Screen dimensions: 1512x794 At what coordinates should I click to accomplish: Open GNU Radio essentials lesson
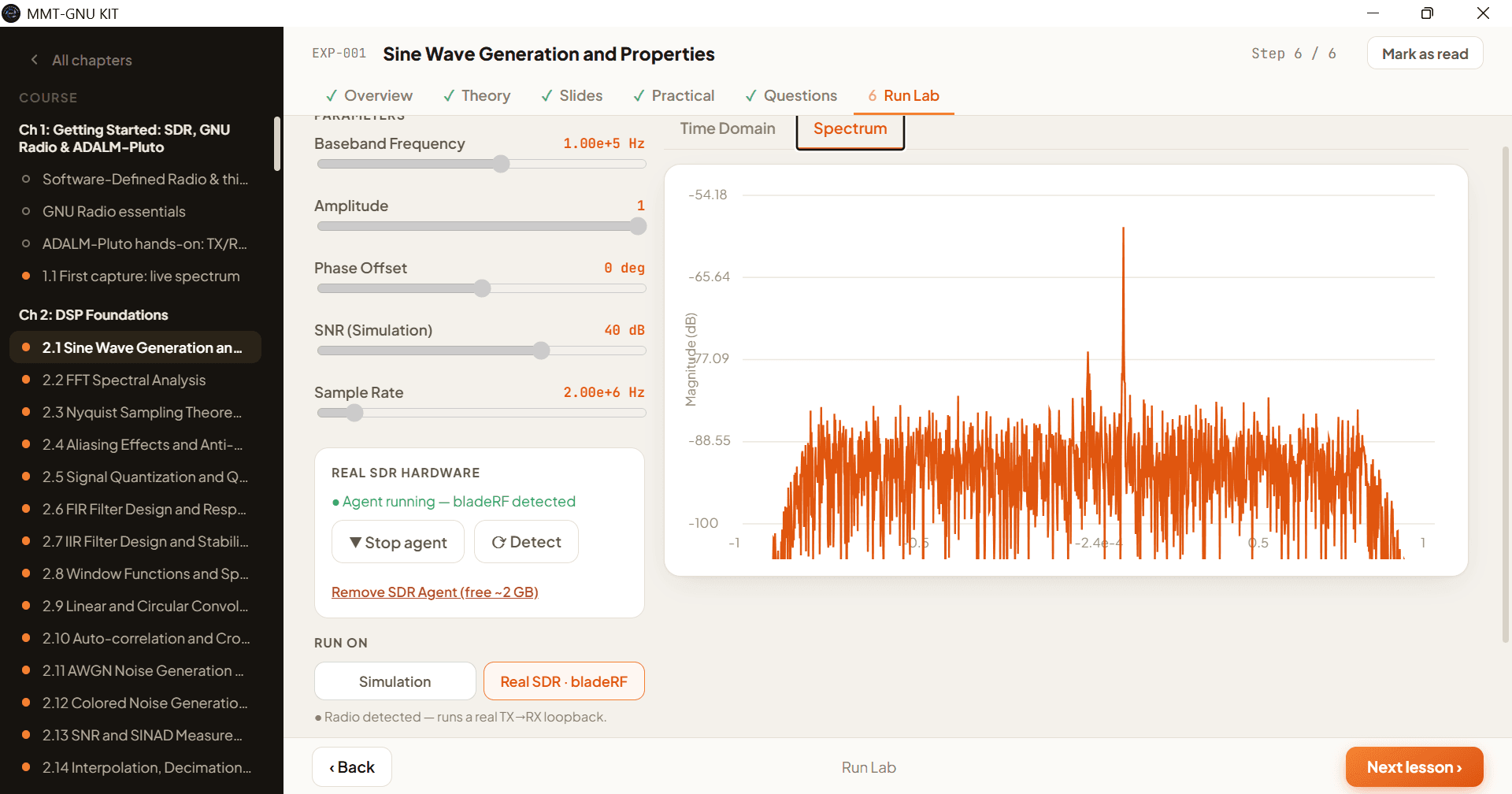click(135, 211)
